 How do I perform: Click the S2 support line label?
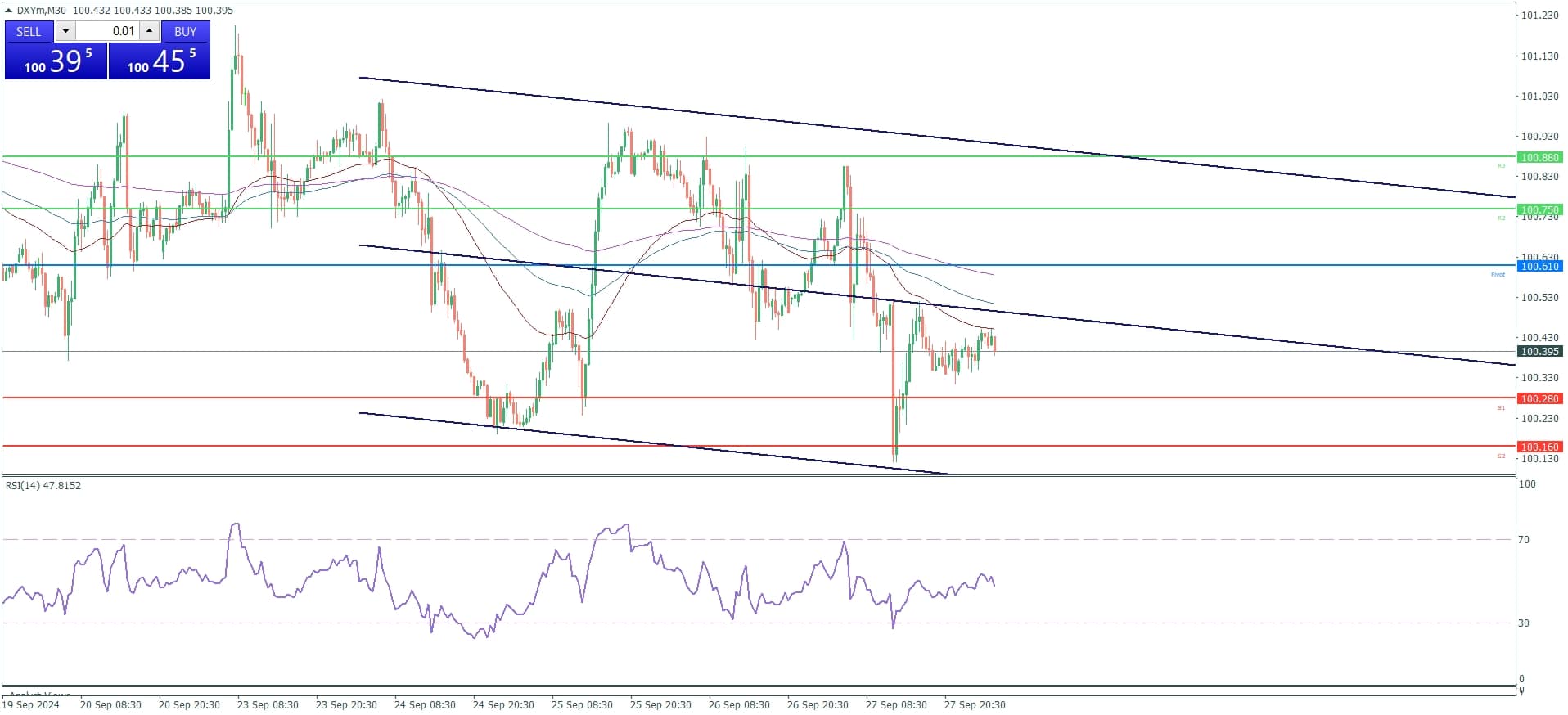tap(1501, 456)
